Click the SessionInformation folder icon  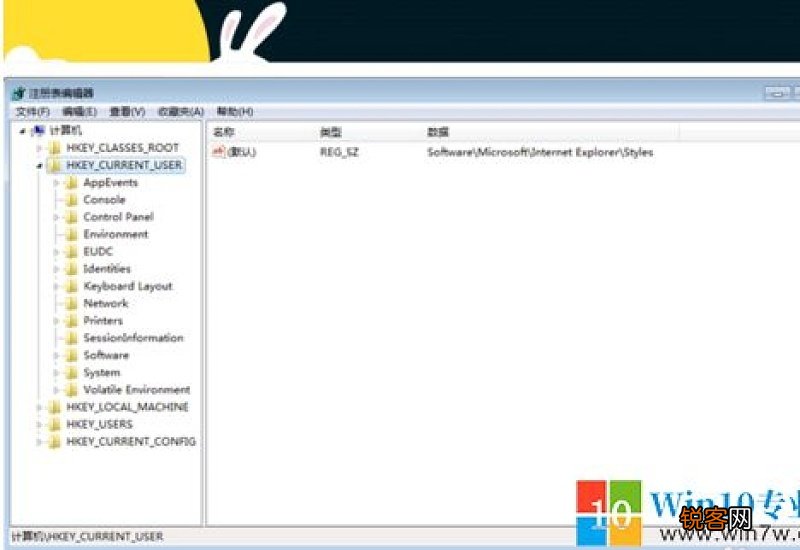click(x=72, y=338)
